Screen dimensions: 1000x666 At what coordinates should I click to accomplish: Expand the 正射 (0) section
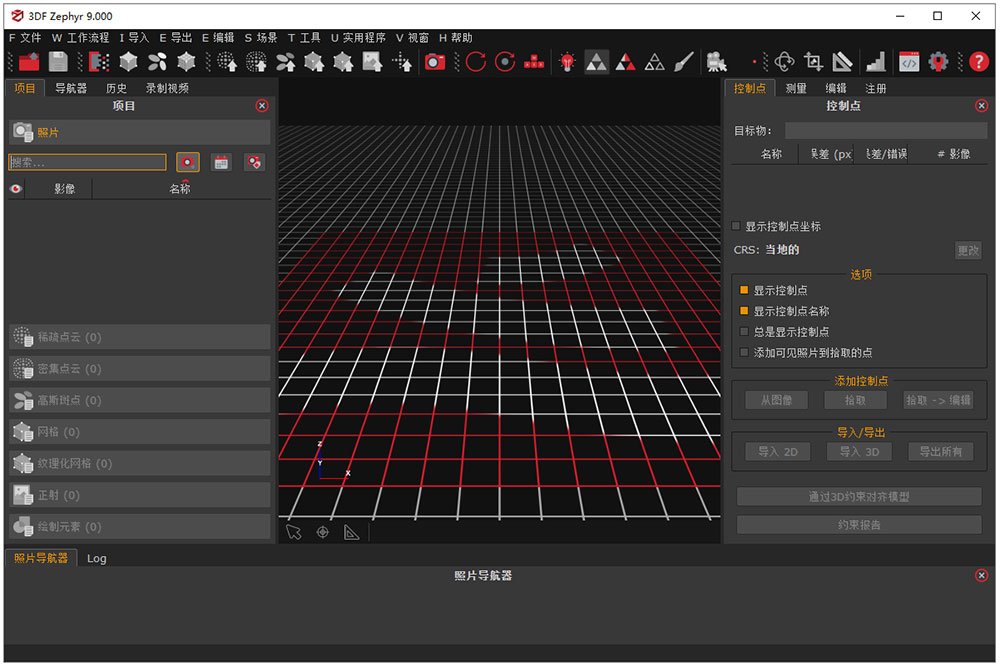pyautogui.click(x=140, y=495)
